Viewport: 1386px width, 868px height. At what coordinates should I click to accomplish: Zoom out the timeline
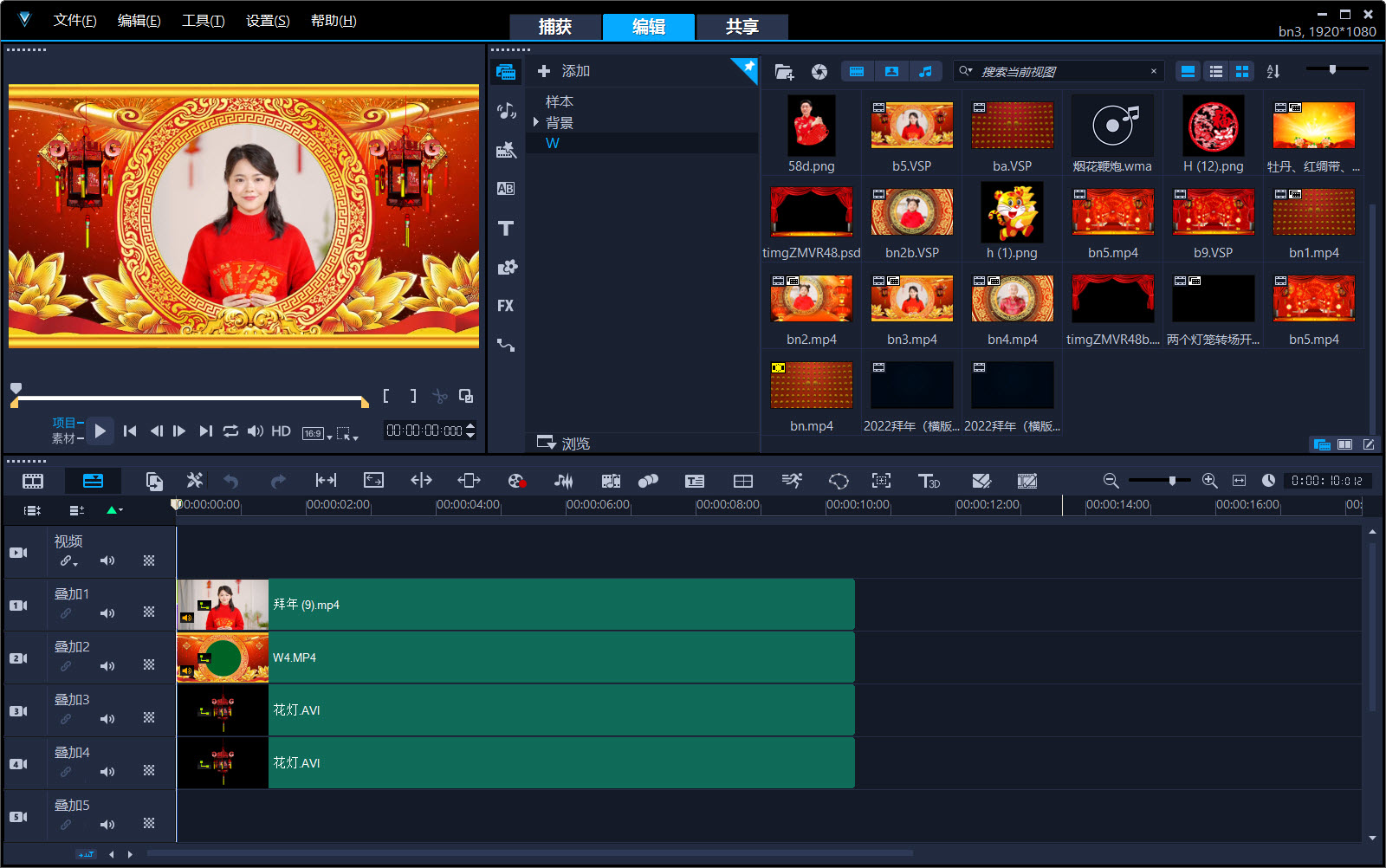[1111, 481]
